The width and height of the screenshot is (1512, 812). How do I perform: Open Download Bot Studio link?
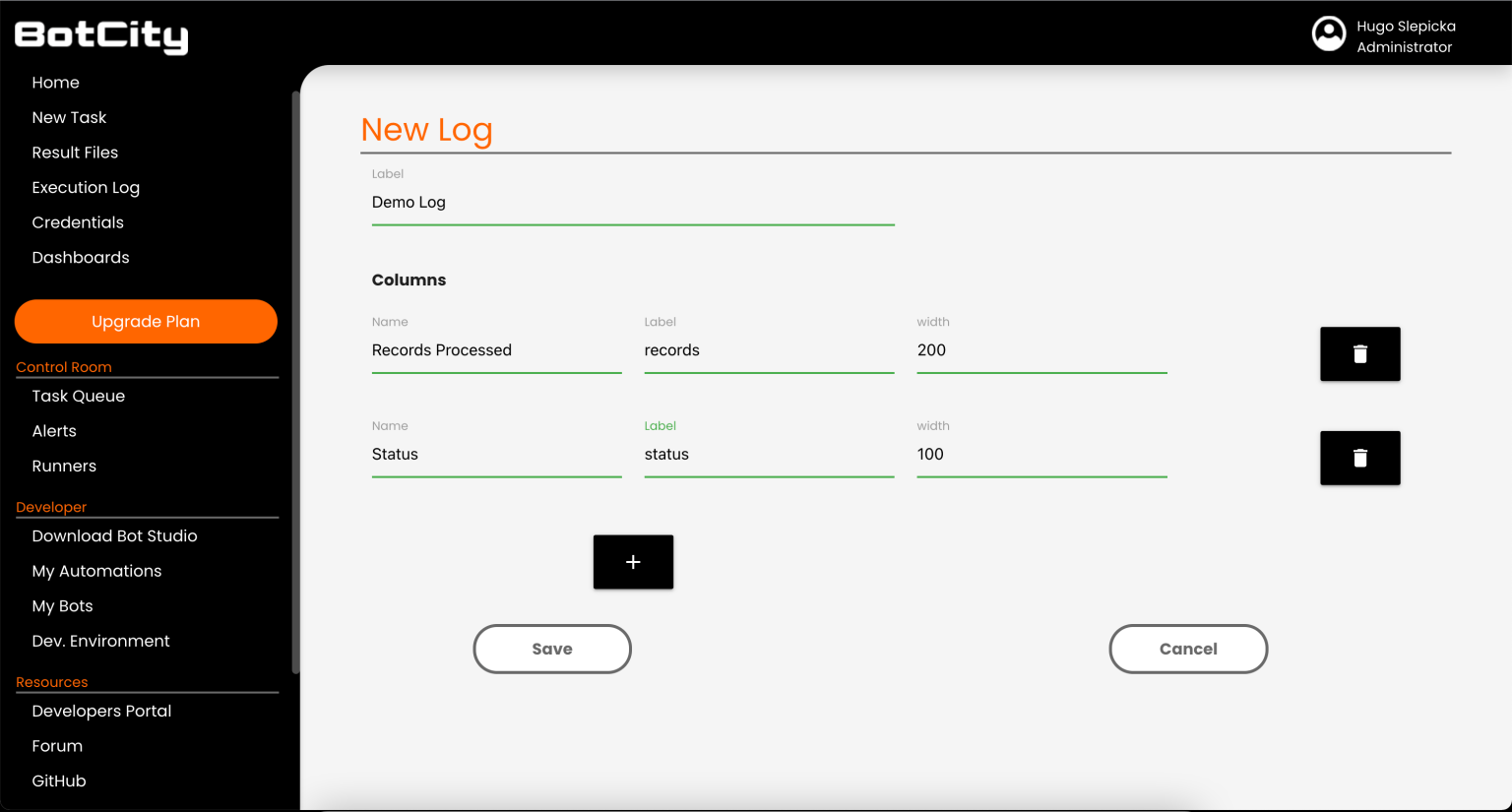point(114,535)
